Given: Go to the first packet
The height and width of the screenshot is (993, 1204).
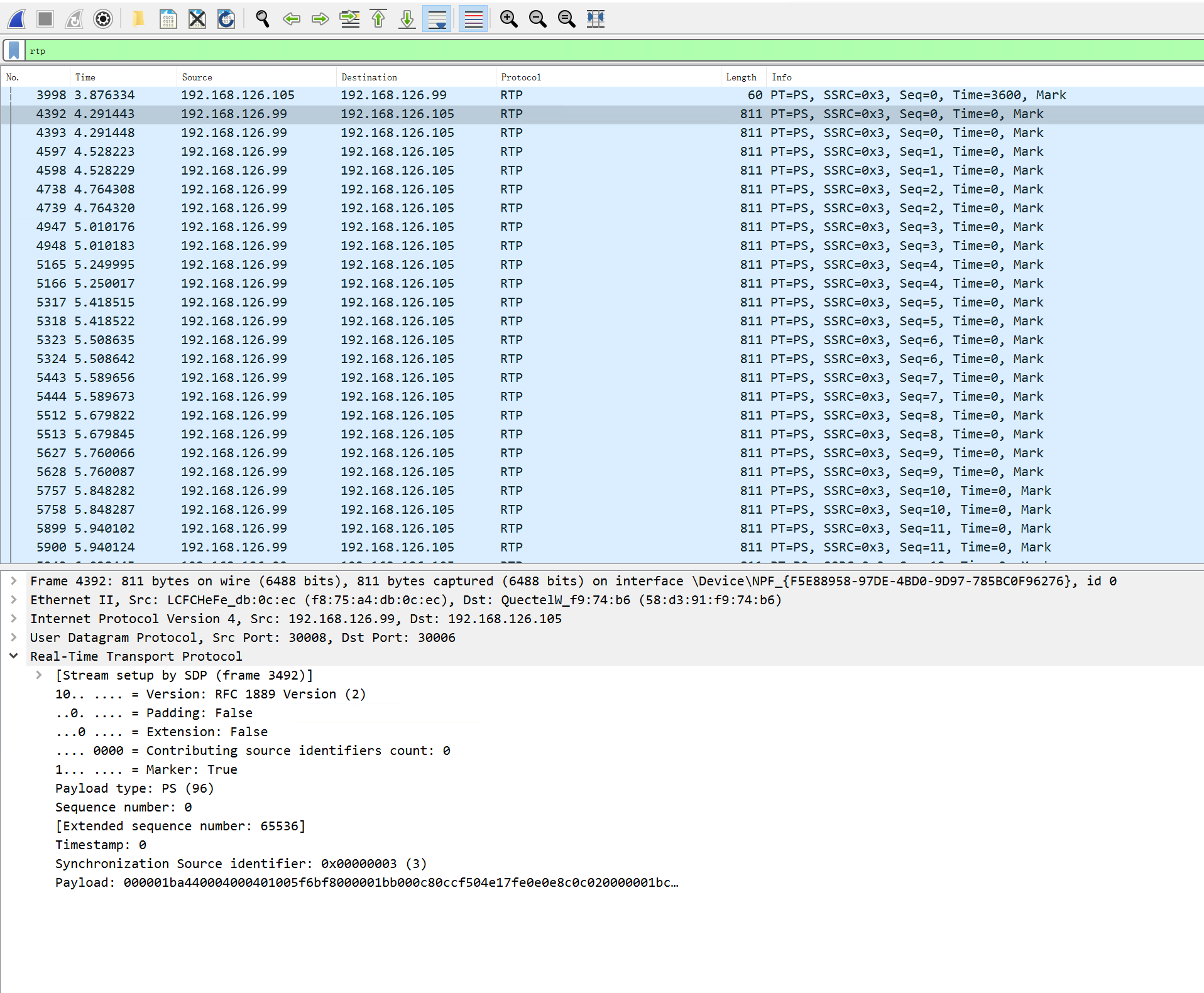Looking at the screenshot, I should point(378,19).
